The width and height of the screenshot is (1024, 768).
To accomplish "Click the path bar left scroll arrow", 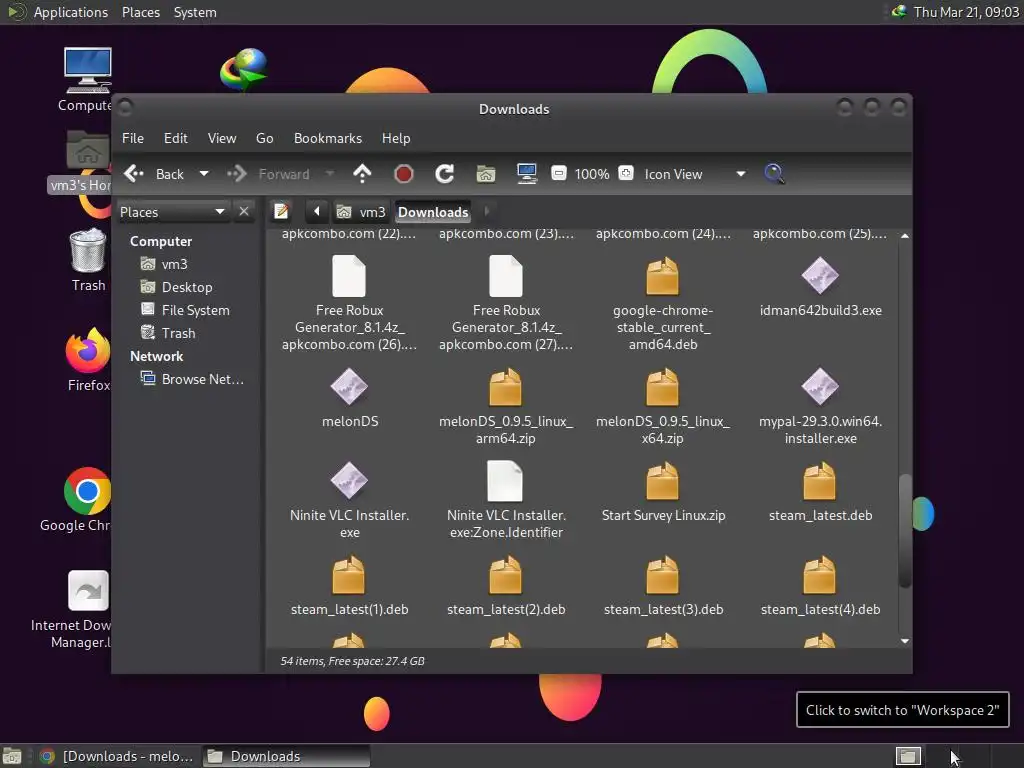I will pos(317,212).
